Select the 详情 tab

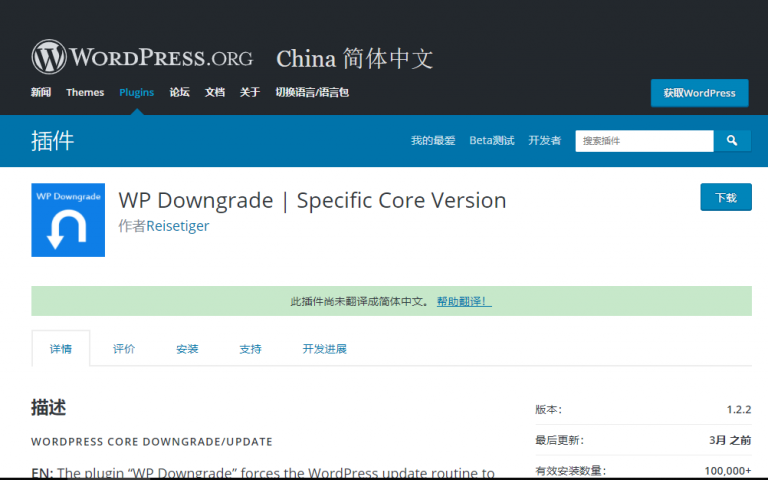click(x=61, y=349)
